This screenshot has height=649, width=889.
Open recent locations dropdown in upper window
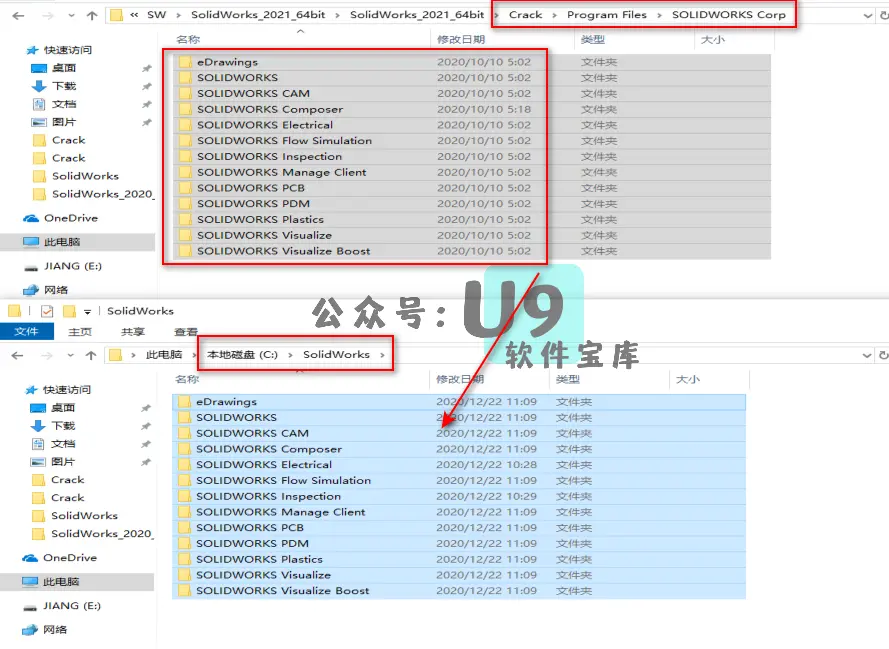(x=71, y=16)
